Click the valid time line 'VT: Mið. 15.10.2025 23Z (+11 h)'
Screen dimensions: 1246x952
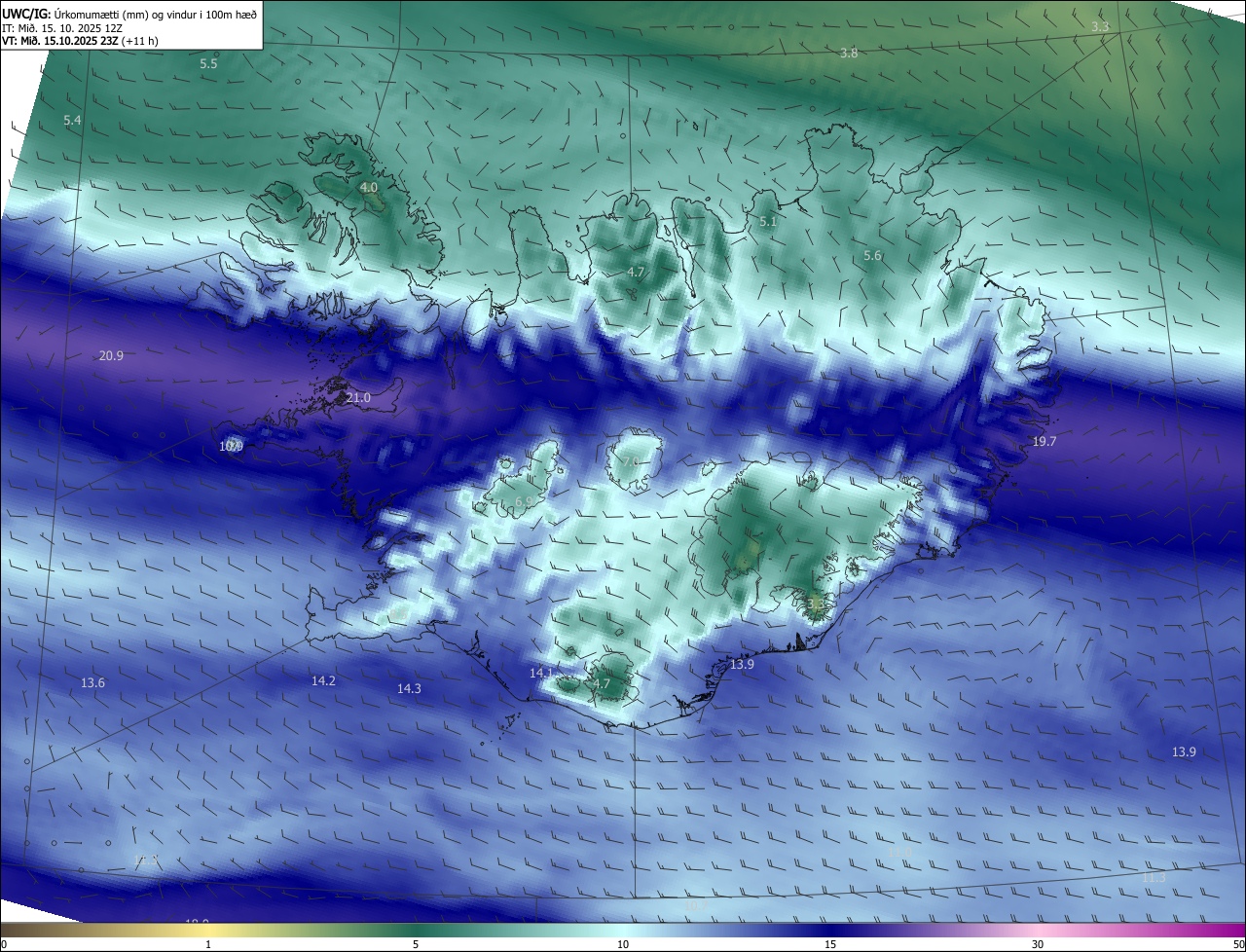[x=80, y=41]
